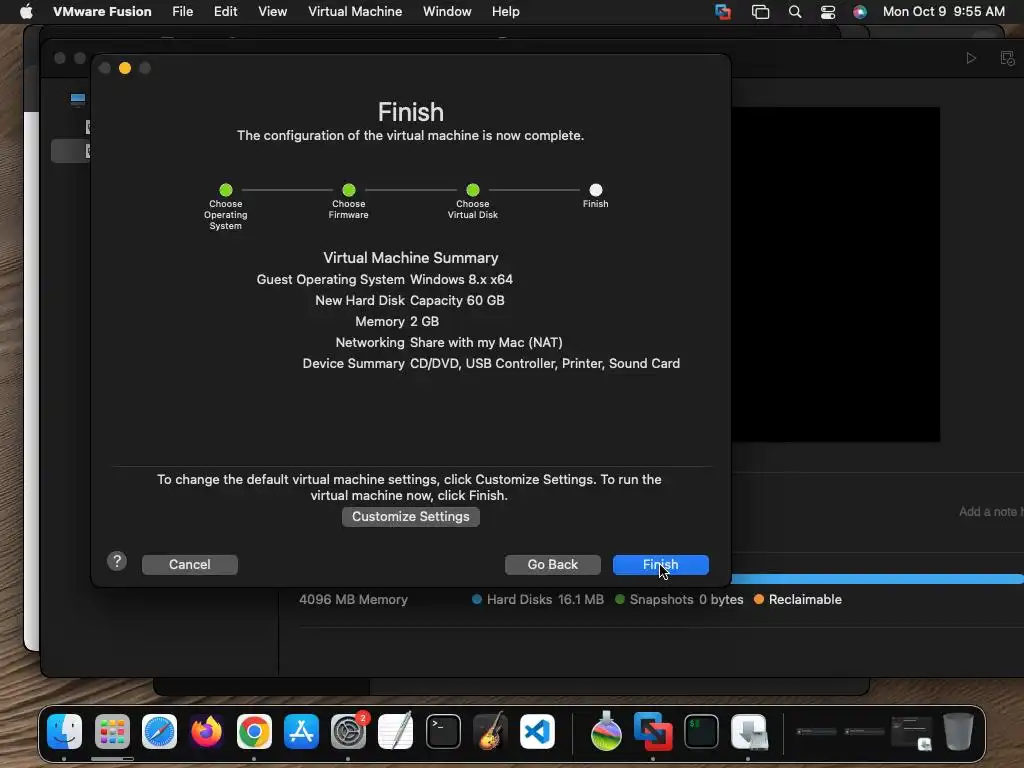Open the Downloads disk icon in Dock
1024x768 pixels.
coord(749,731)
